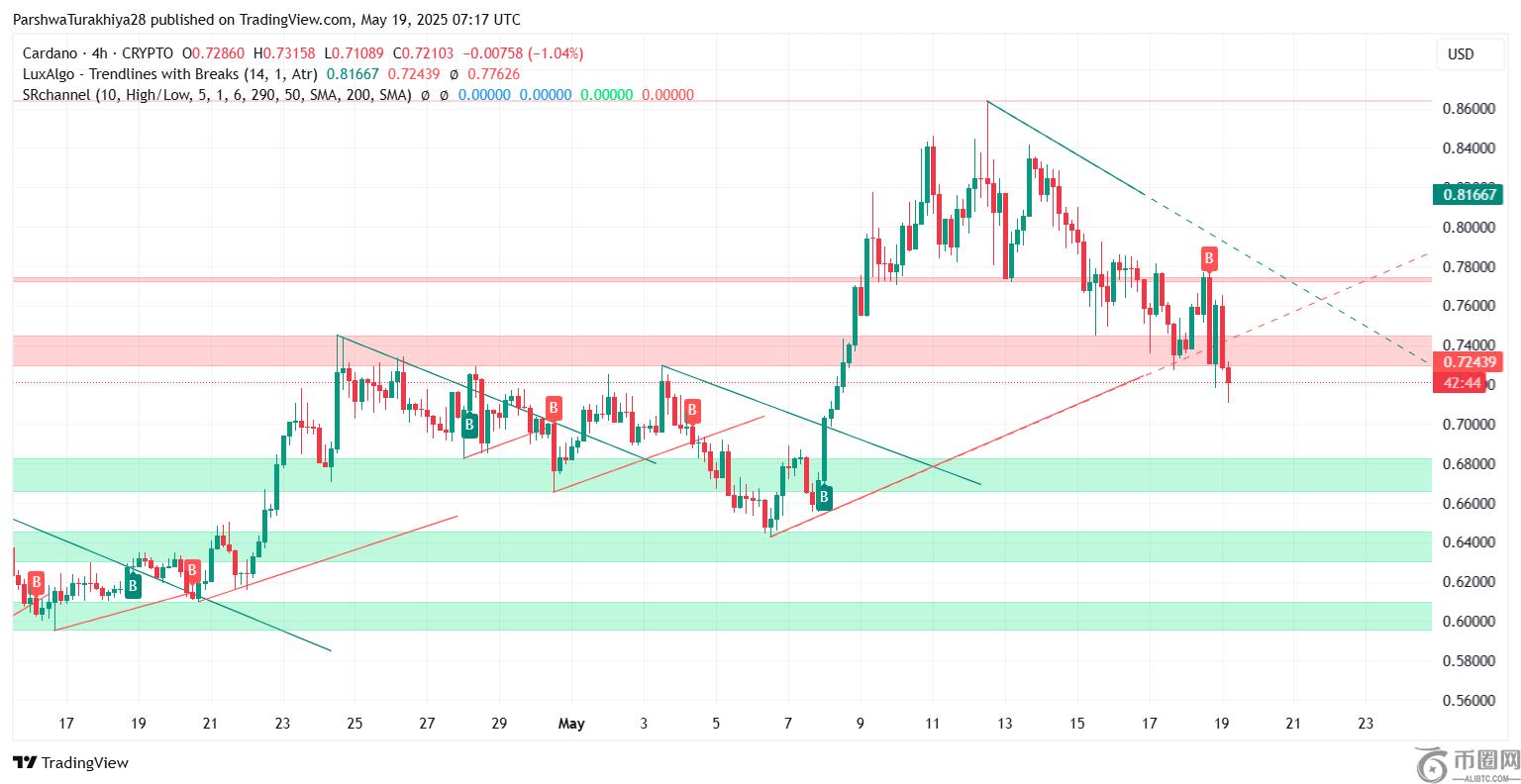Click the red B marker near May 4
Screen dimensions: 1521x784
click(693, 411)
